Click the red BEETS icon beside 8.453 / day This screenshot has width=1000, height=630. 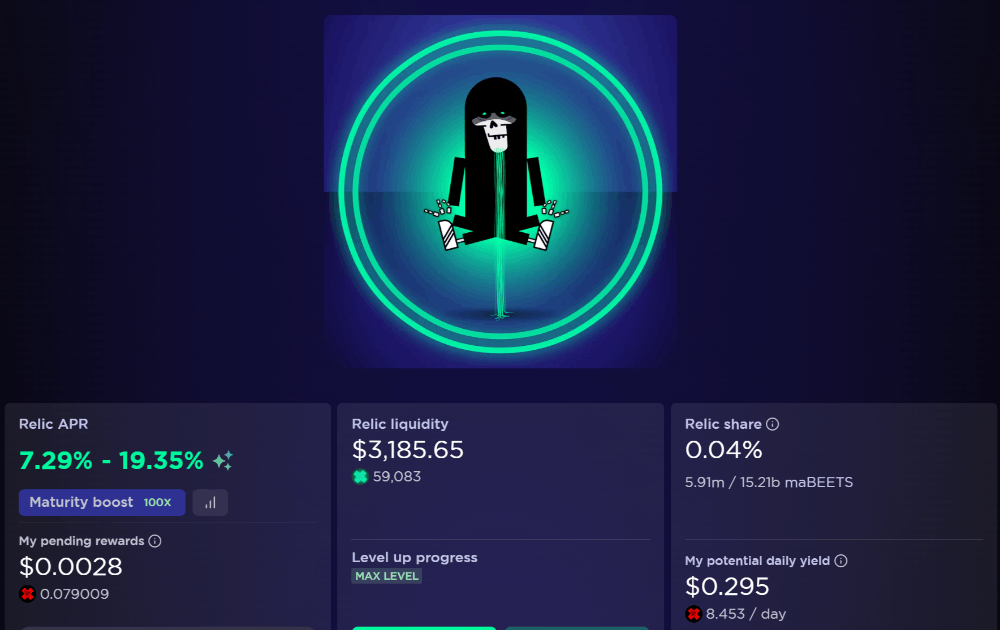(x=693, y=613)
